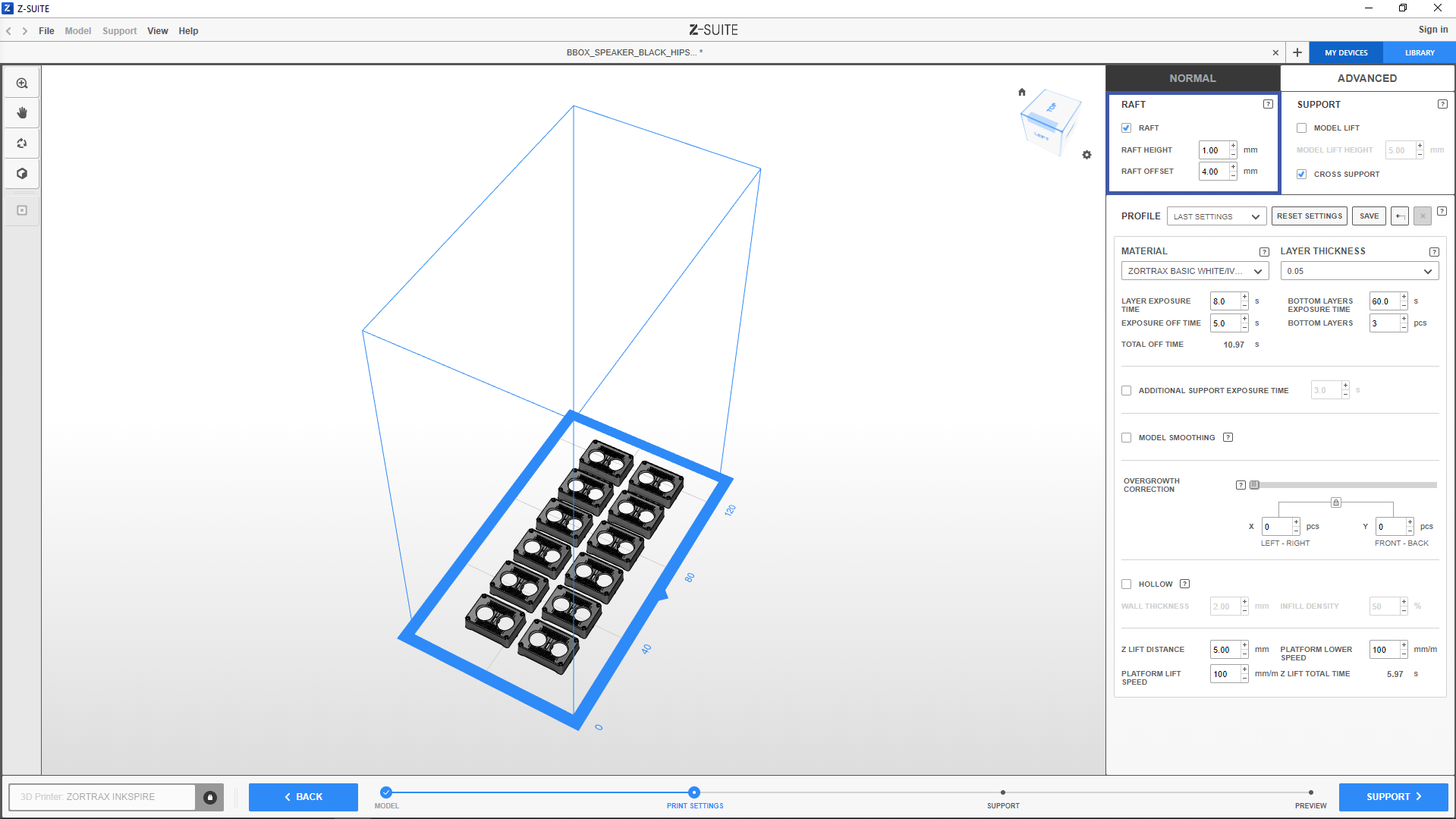Click the home view icon near orientation cube
This screenshot has width=1456, height=819.
[x=1022, y=93]
